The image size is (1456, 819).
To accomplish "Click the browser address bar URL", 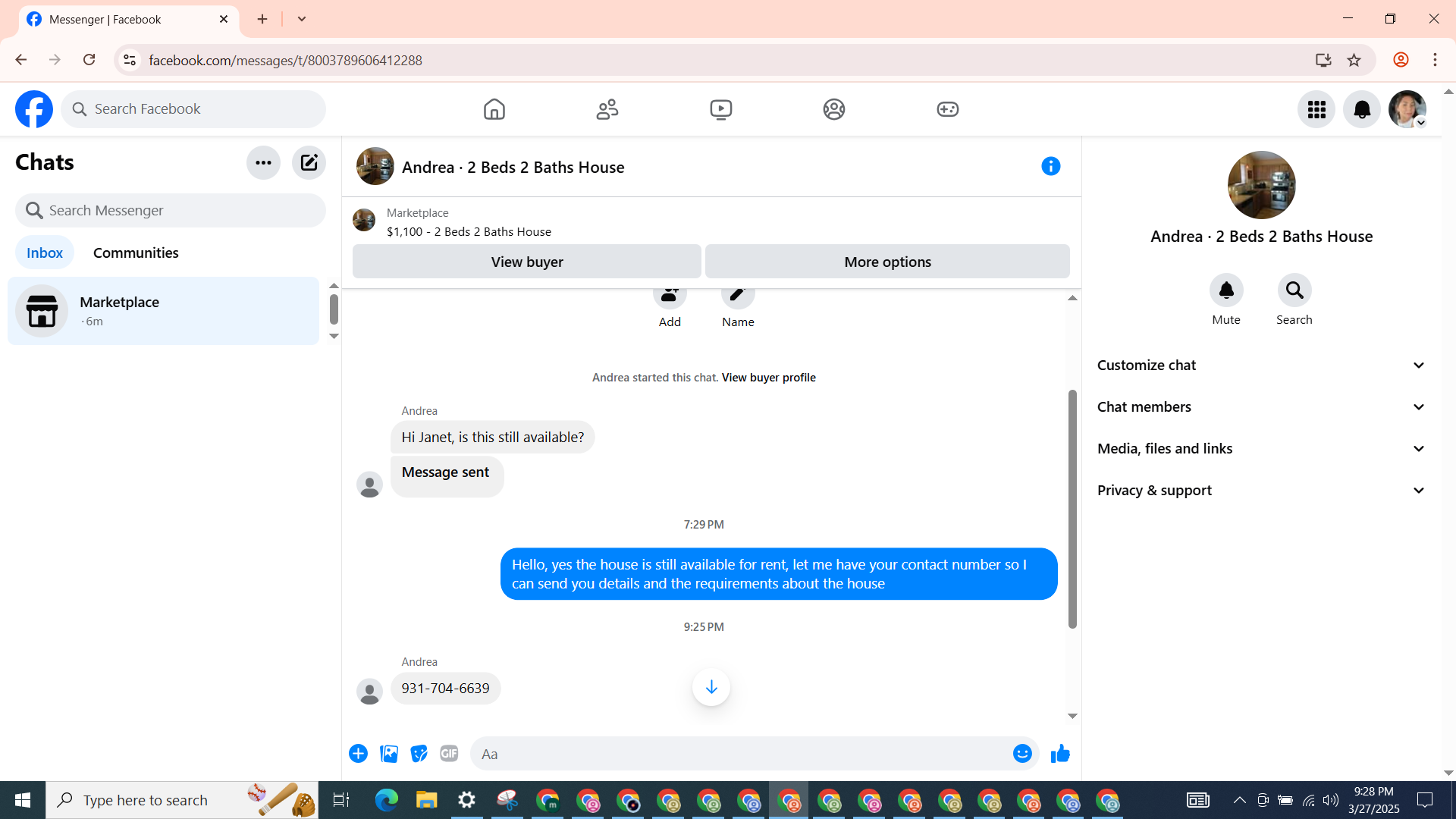I will (285, 60).
